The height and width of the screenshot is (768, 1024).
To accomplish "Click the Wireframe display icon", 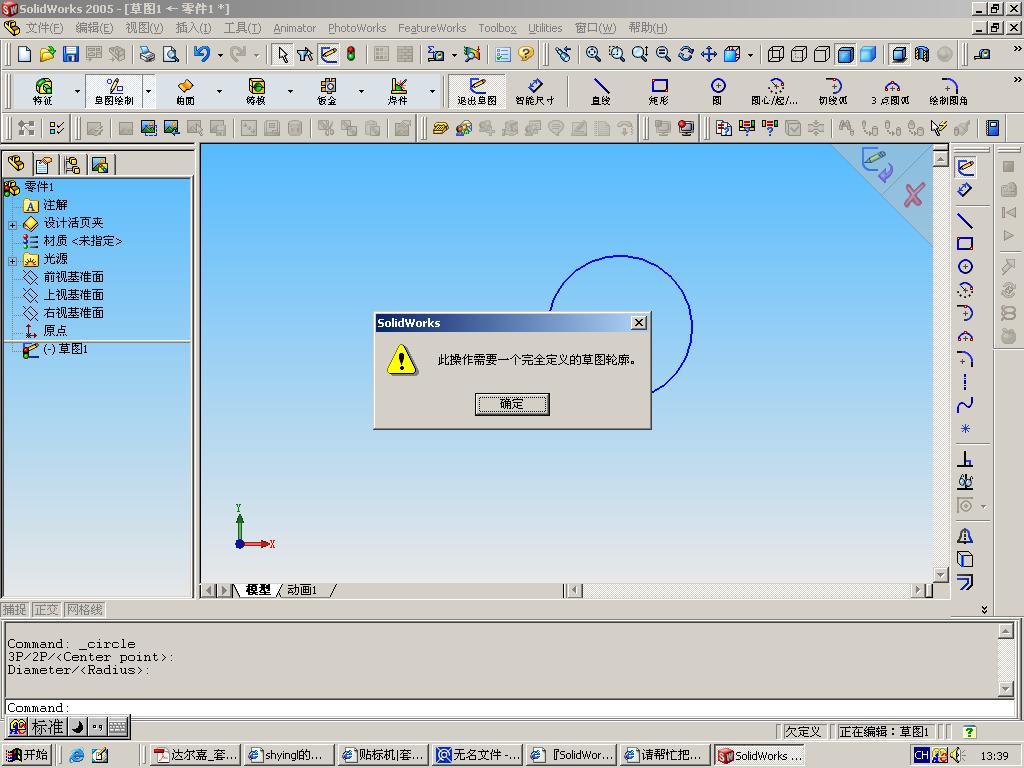I will point(775,54).
